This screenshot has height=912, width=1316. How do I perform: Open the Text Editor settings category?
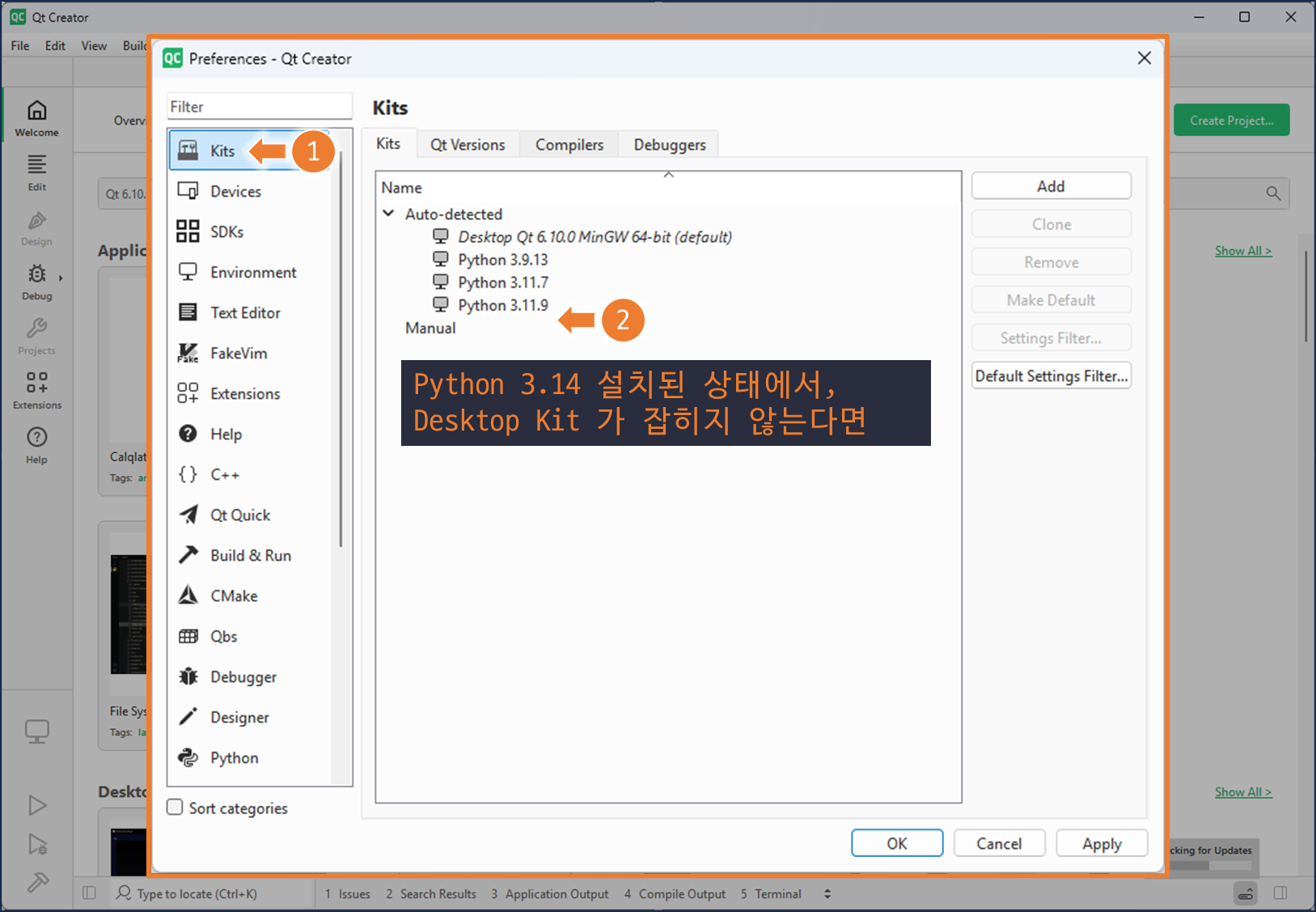250,312
